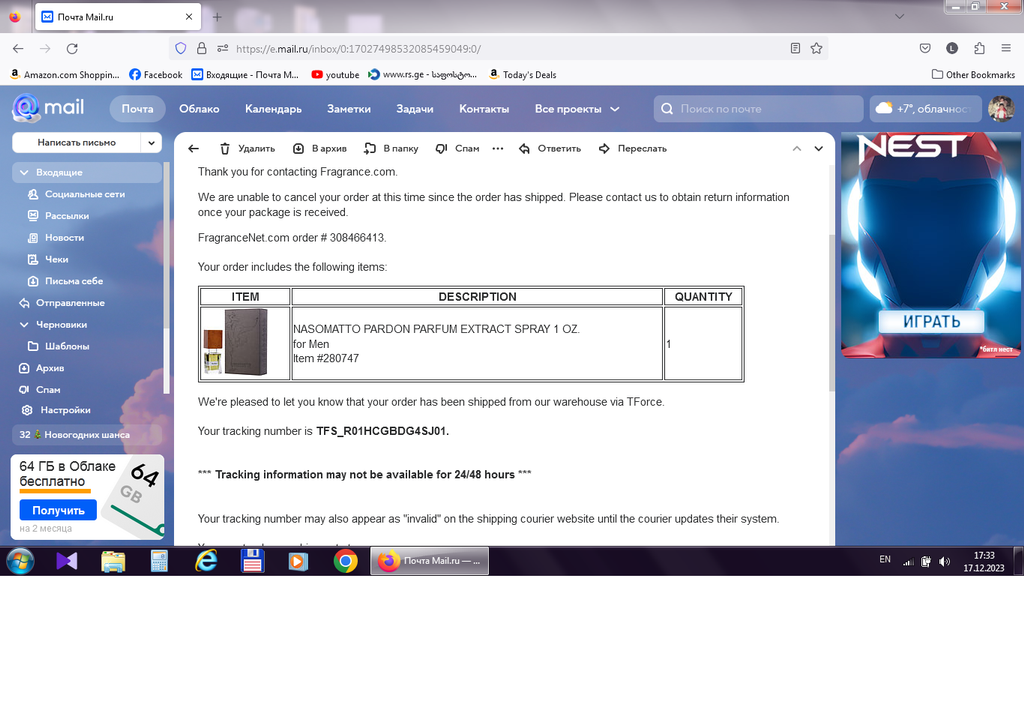Click the 32 Новогодних шанса promo
This screenshot has width=1024, height=717.
(x=87, y=434)
